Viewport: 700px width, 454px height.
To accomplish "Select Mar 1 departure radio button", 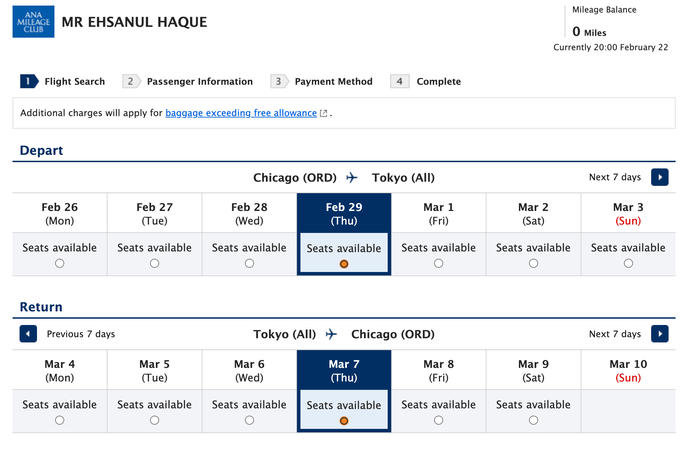I will tap(438, 263).
